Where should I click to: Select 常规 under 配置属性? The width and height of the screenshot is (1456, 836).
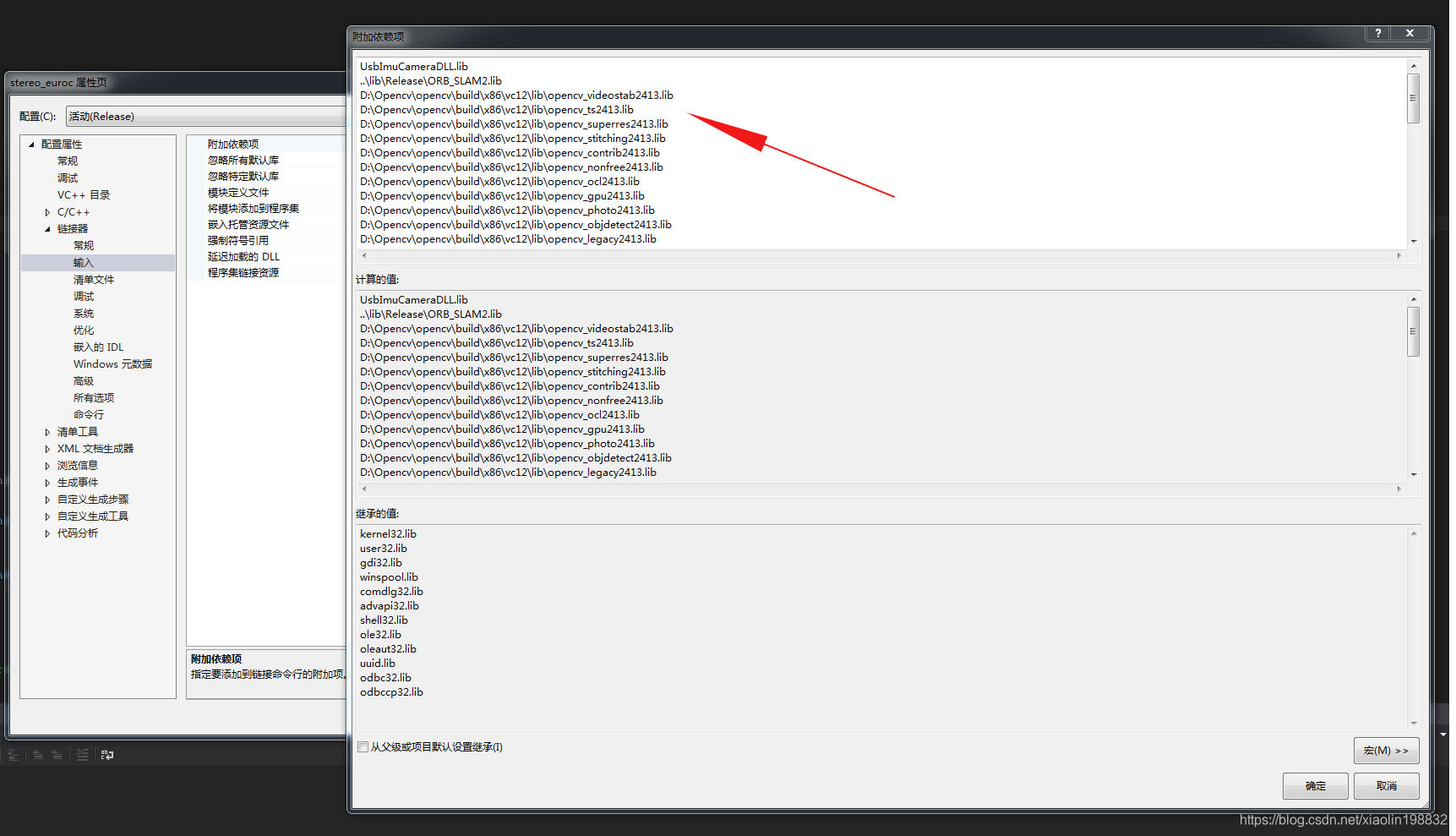pyautogui.click(x=68, y=161)
